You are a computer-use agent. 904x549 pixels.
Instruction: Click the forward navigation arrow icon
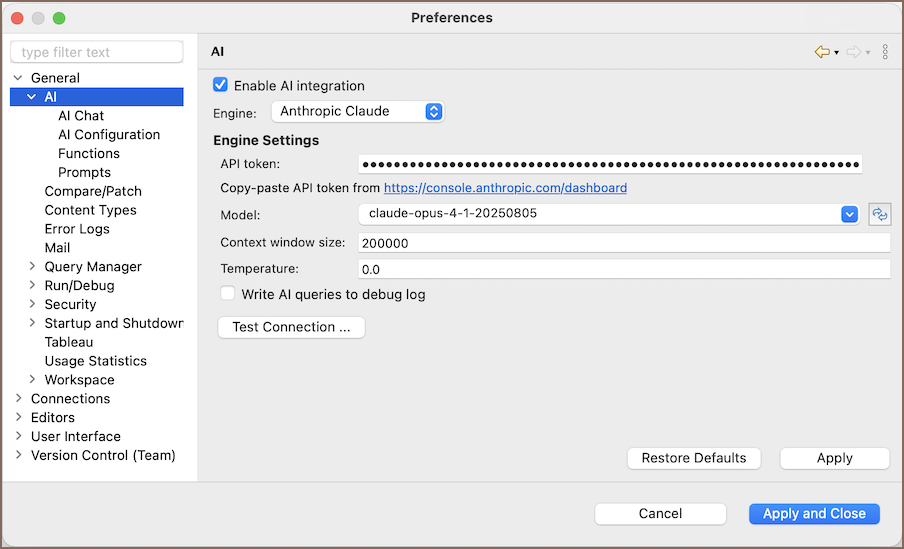coord(853,52)
